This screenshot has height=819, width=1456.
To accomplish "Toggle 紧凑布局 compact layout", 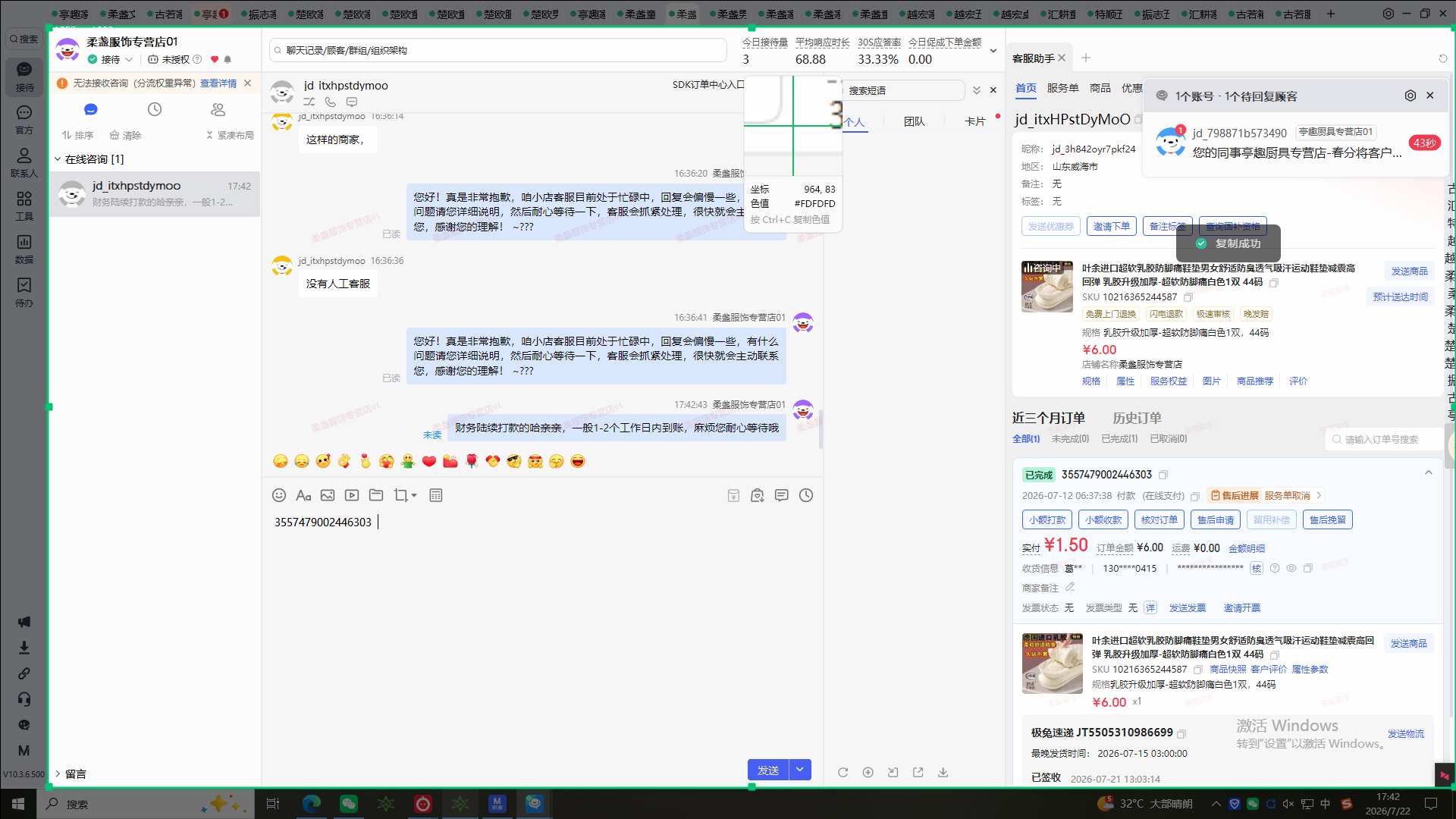I will click(x=230, y=135).
